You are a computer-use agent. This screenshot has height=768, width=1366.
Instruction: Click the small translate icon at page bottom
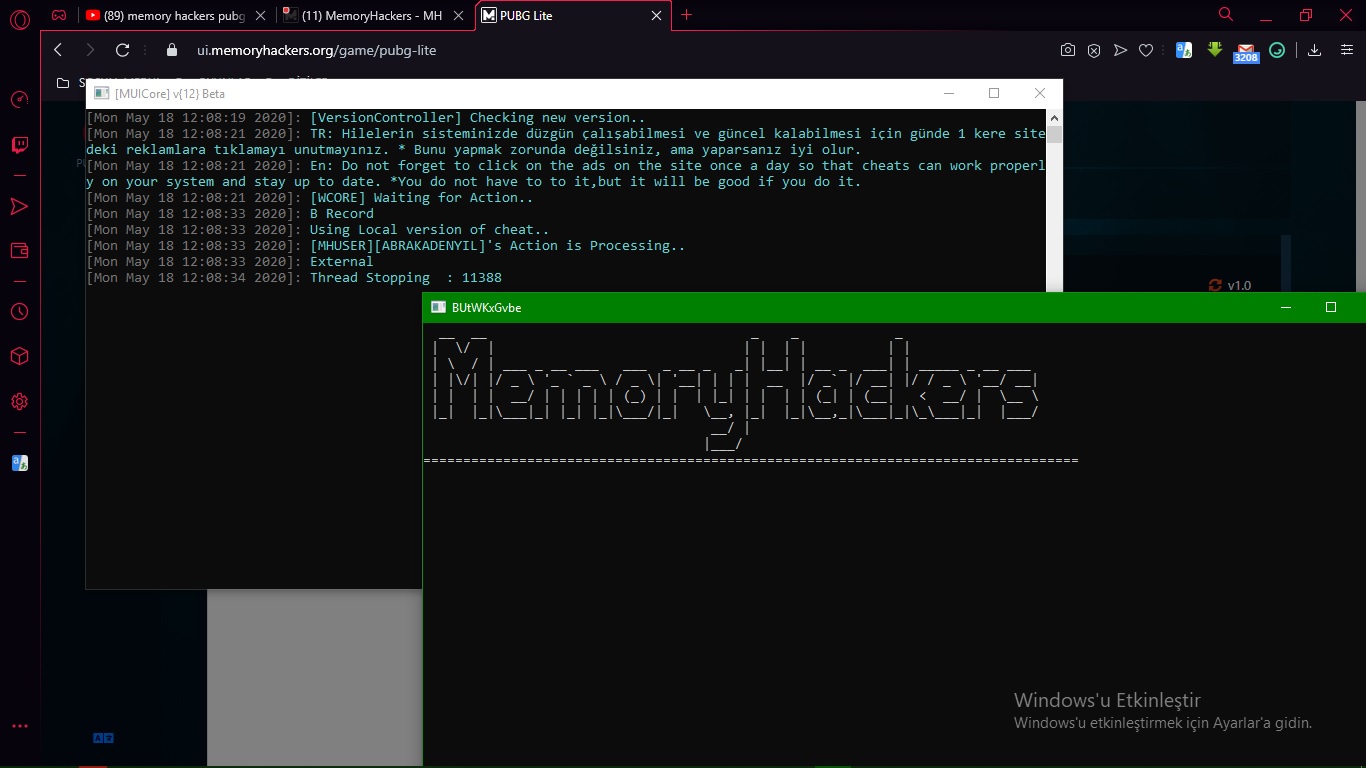(103, 738)
